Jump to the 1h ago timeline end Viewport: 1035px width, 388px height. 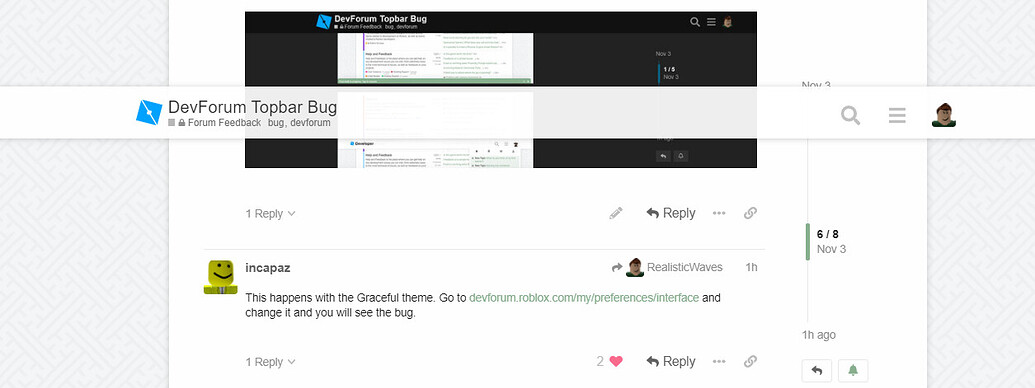pyautogui.click(x=818, y=335)
